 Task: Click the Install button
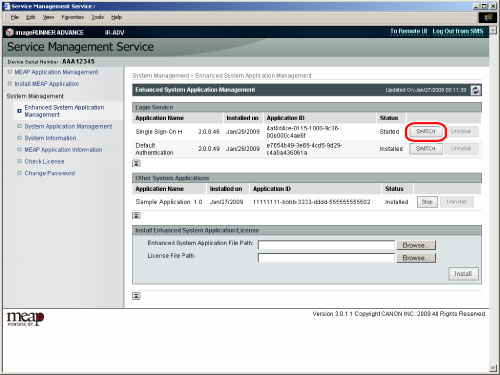(x=463, y=274)
